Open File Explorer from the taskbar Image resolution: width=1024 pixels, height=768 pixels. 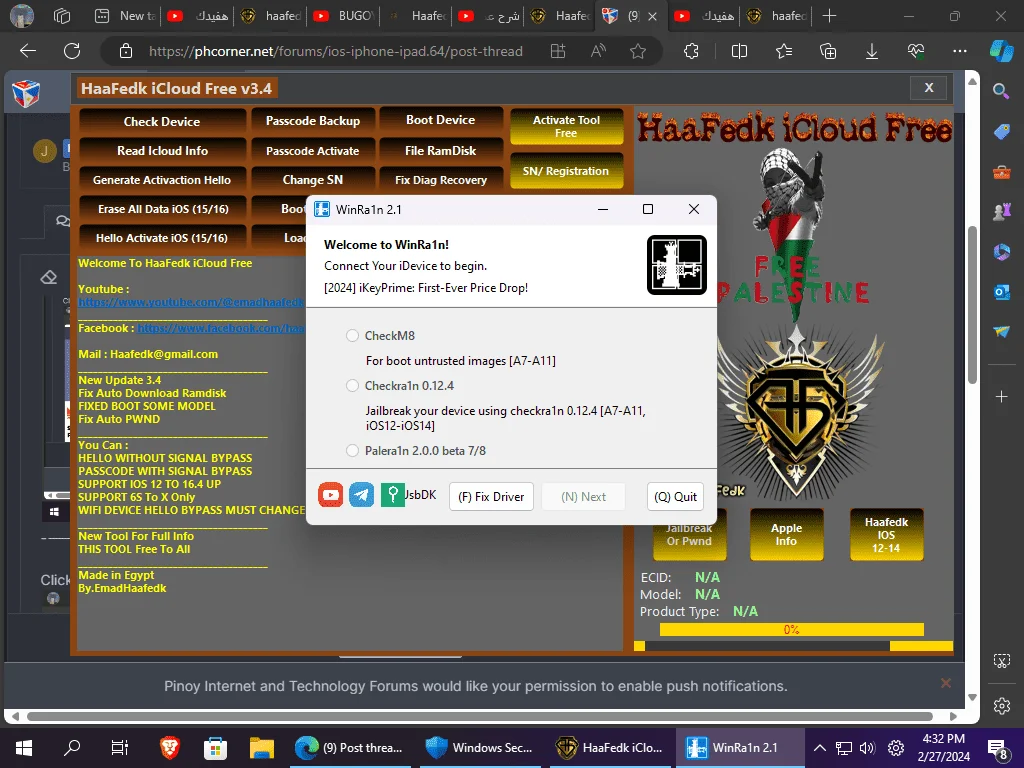tap(262, 748)
